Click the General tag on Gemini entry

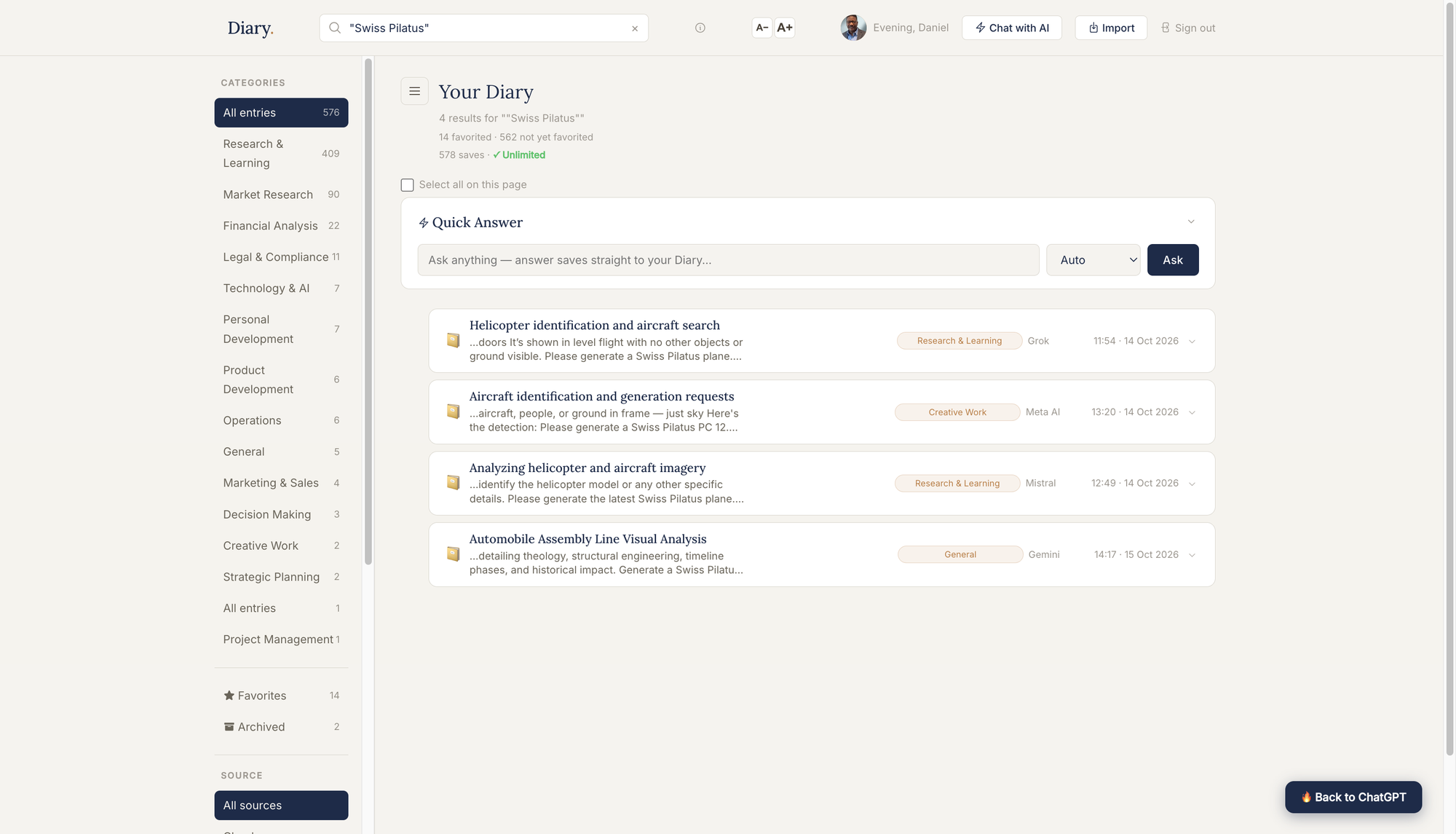960,554
